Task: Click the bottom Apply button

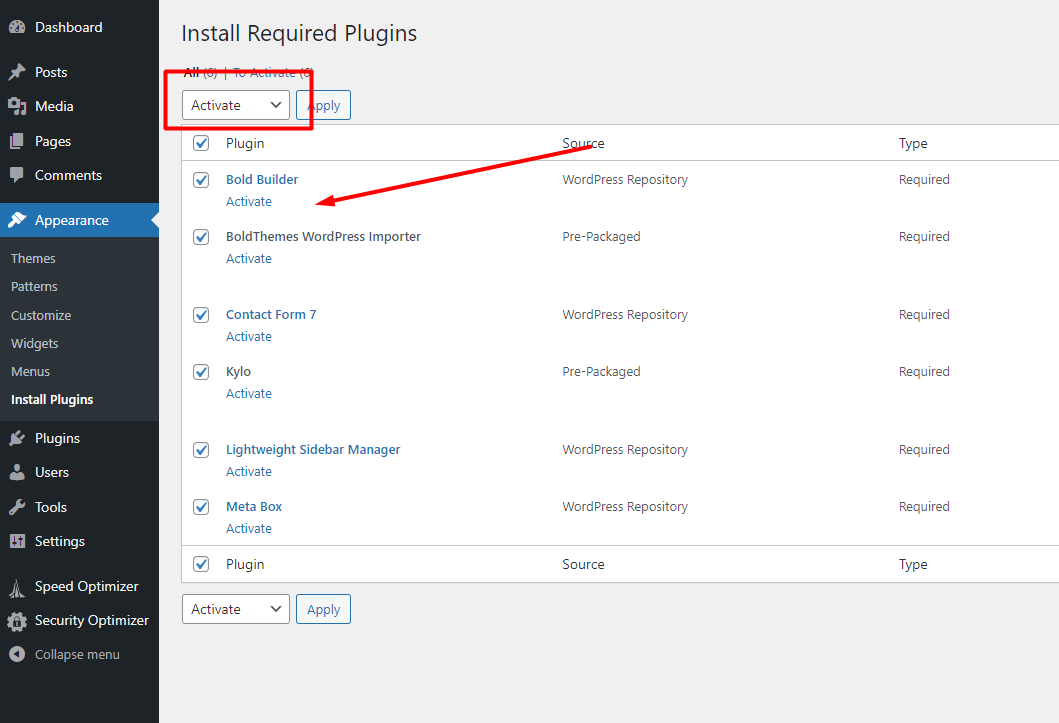Action: [324, 609]
